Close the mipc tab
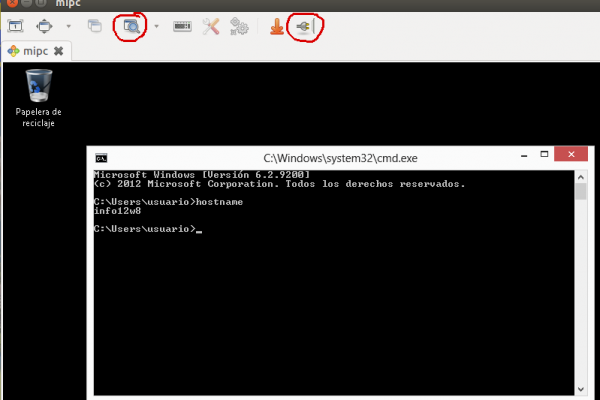Screen dimensions: 600x400 [59, 51]
